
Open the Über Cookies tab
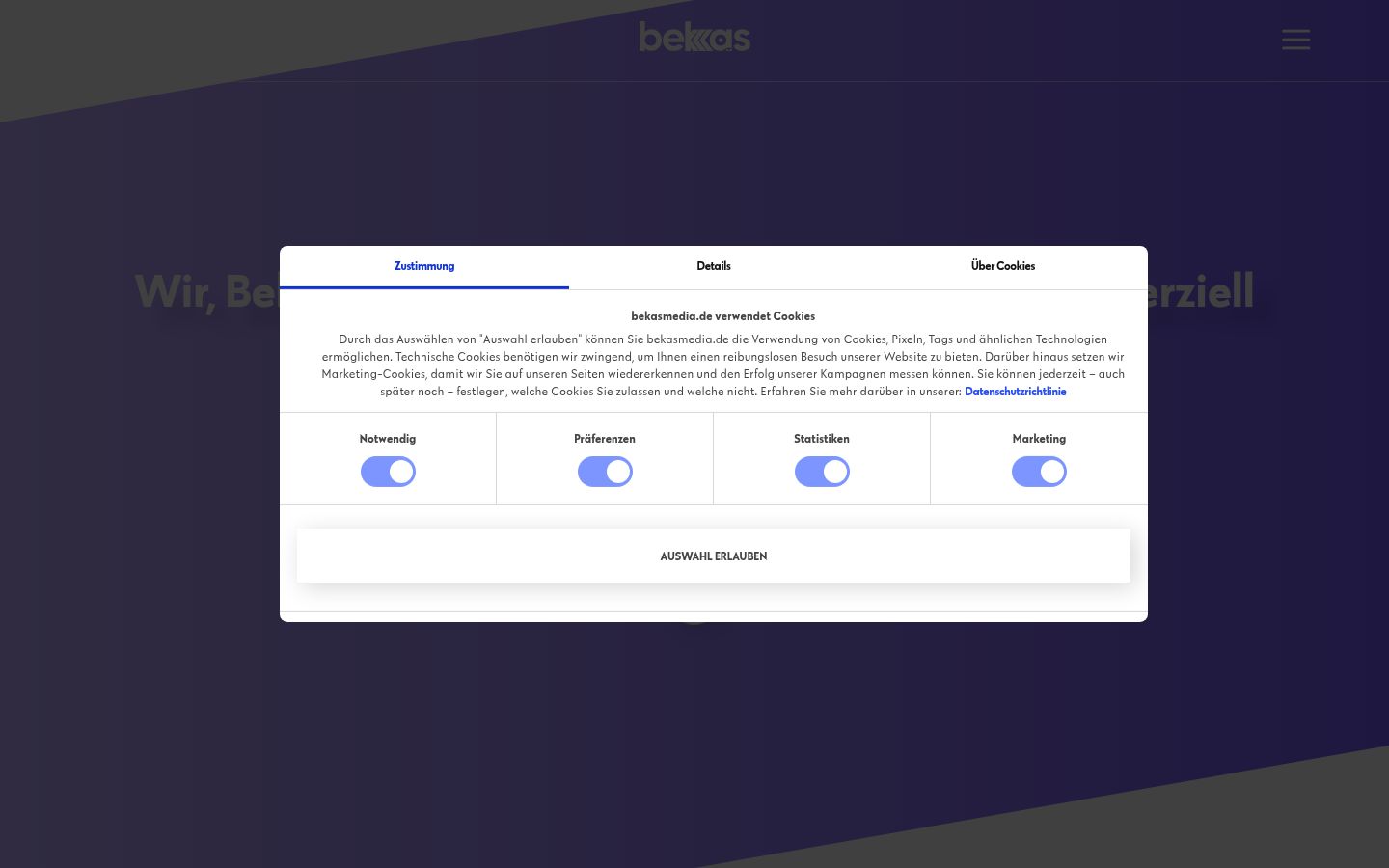pos(1003,267)
